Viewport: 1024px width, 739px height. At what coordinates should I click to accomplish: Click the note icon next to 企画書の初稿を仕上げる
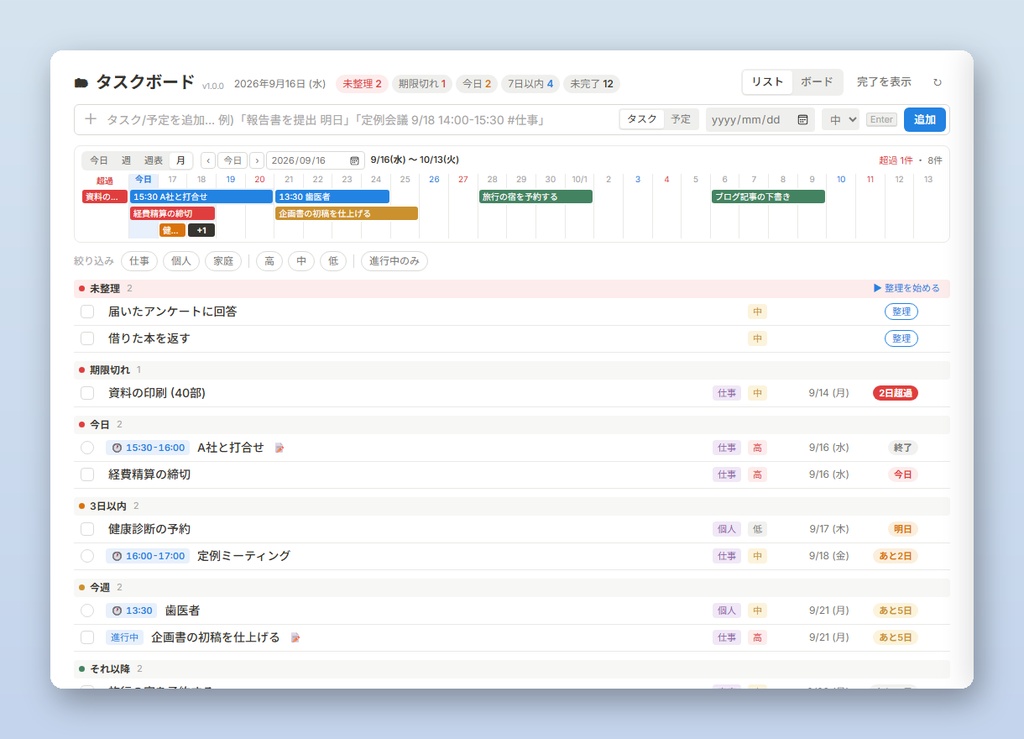tap(295, 638)
